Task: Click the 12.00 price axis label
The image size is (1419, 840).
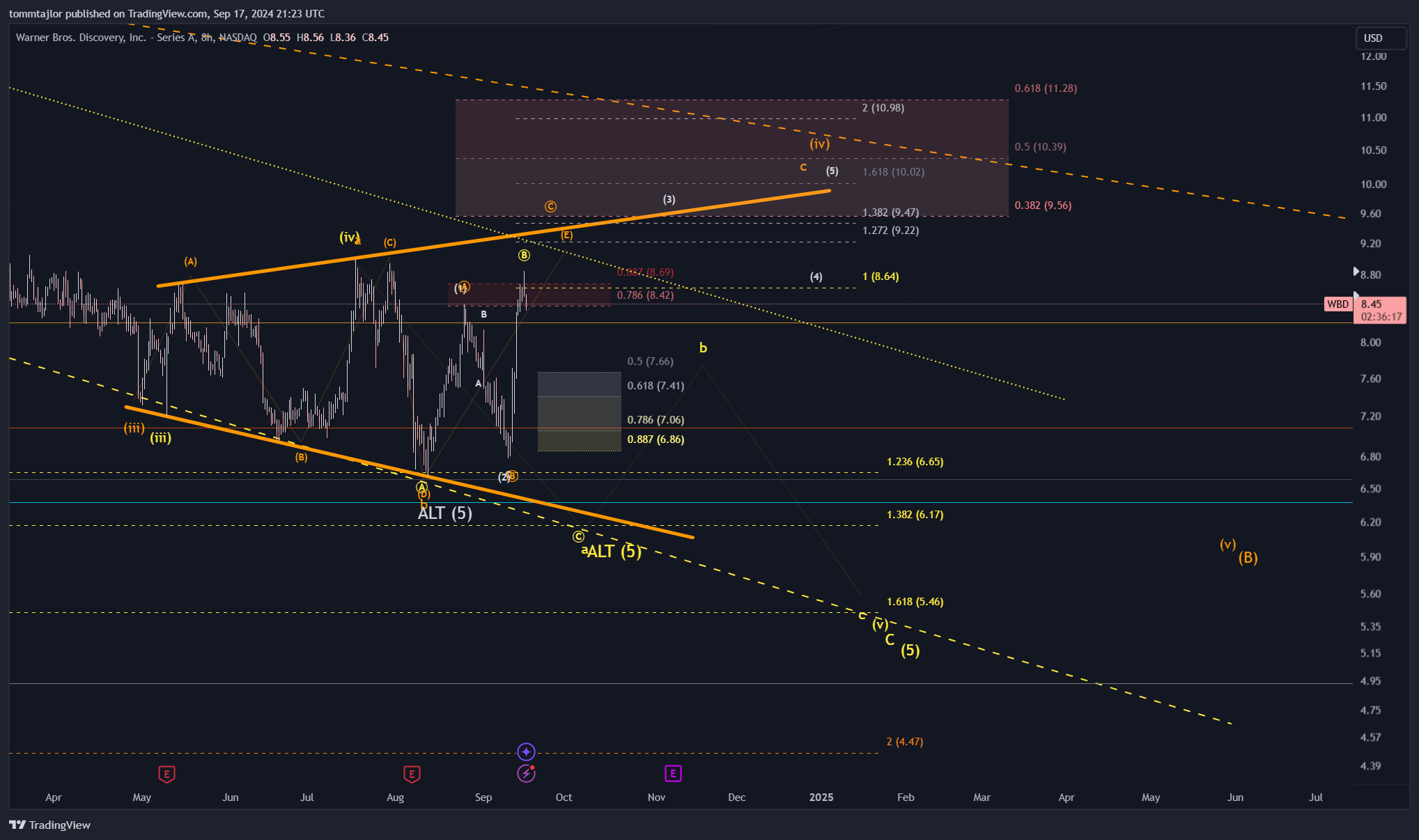Action: [1374, 56]
